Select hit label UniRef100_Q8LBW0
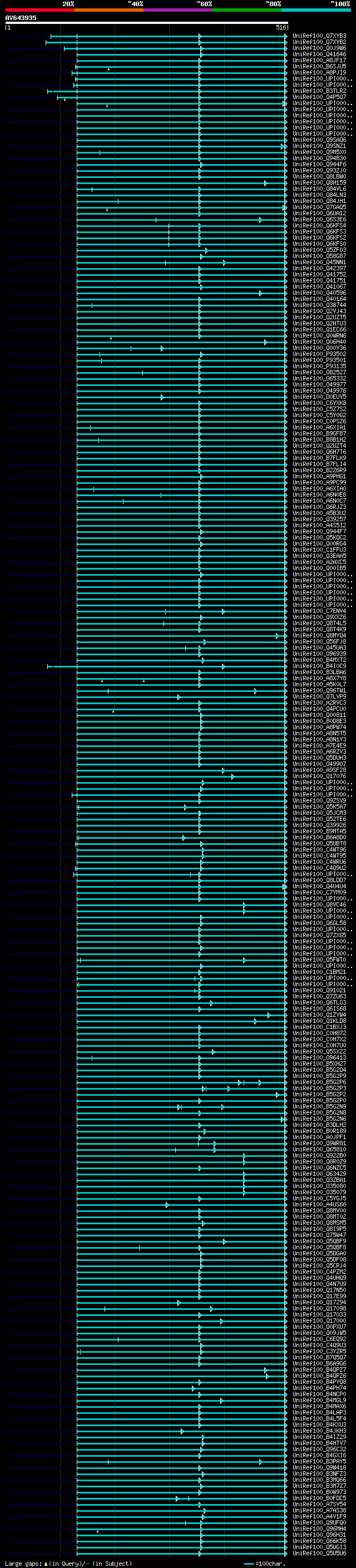Screen dimensions: 356x1568 click(319, 176)
